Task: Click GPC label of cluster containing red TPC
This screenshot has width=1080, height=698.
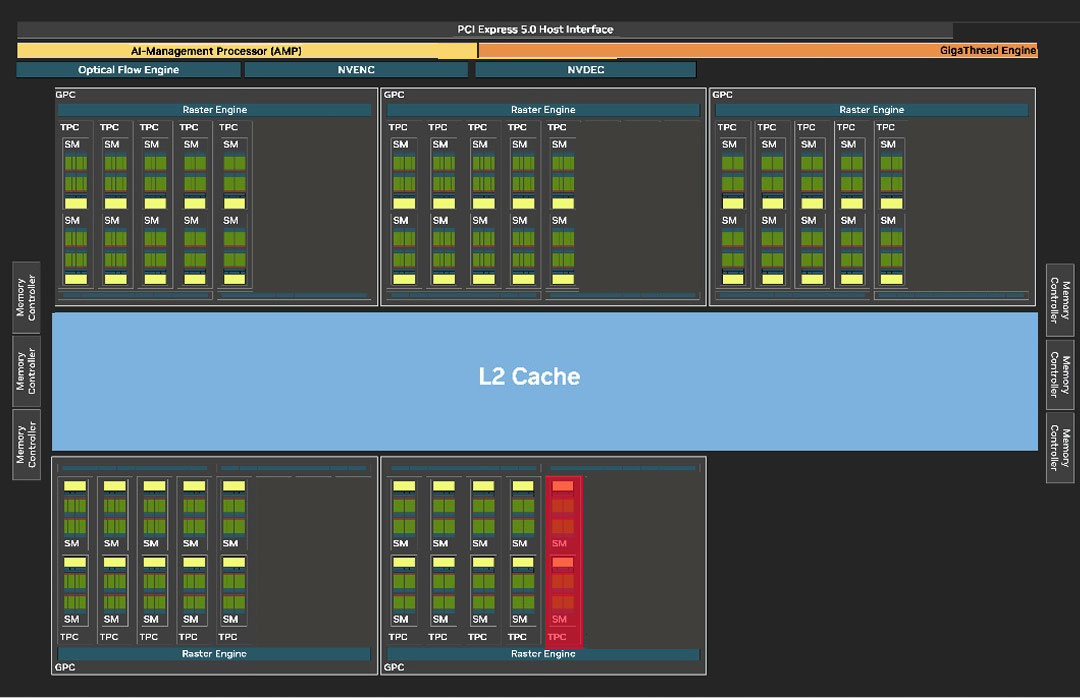Action: 394,667
